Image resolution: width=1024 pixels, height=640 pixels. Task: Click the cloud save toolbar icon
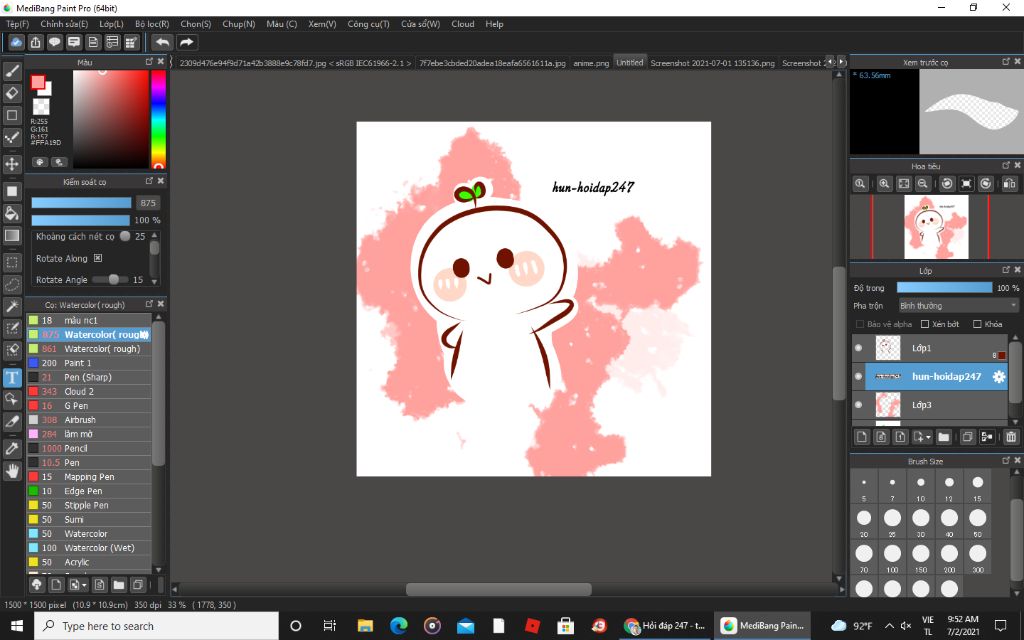click(16, 42)
